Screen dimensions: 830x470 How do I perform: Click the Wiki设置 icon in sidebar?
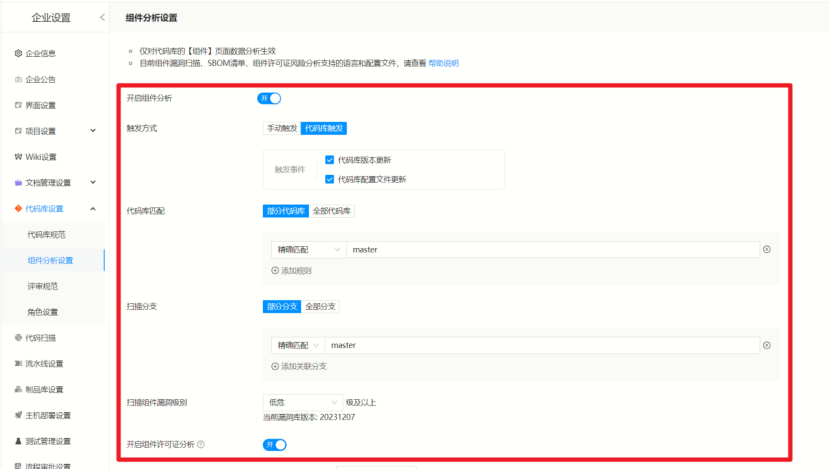(18, 157)
